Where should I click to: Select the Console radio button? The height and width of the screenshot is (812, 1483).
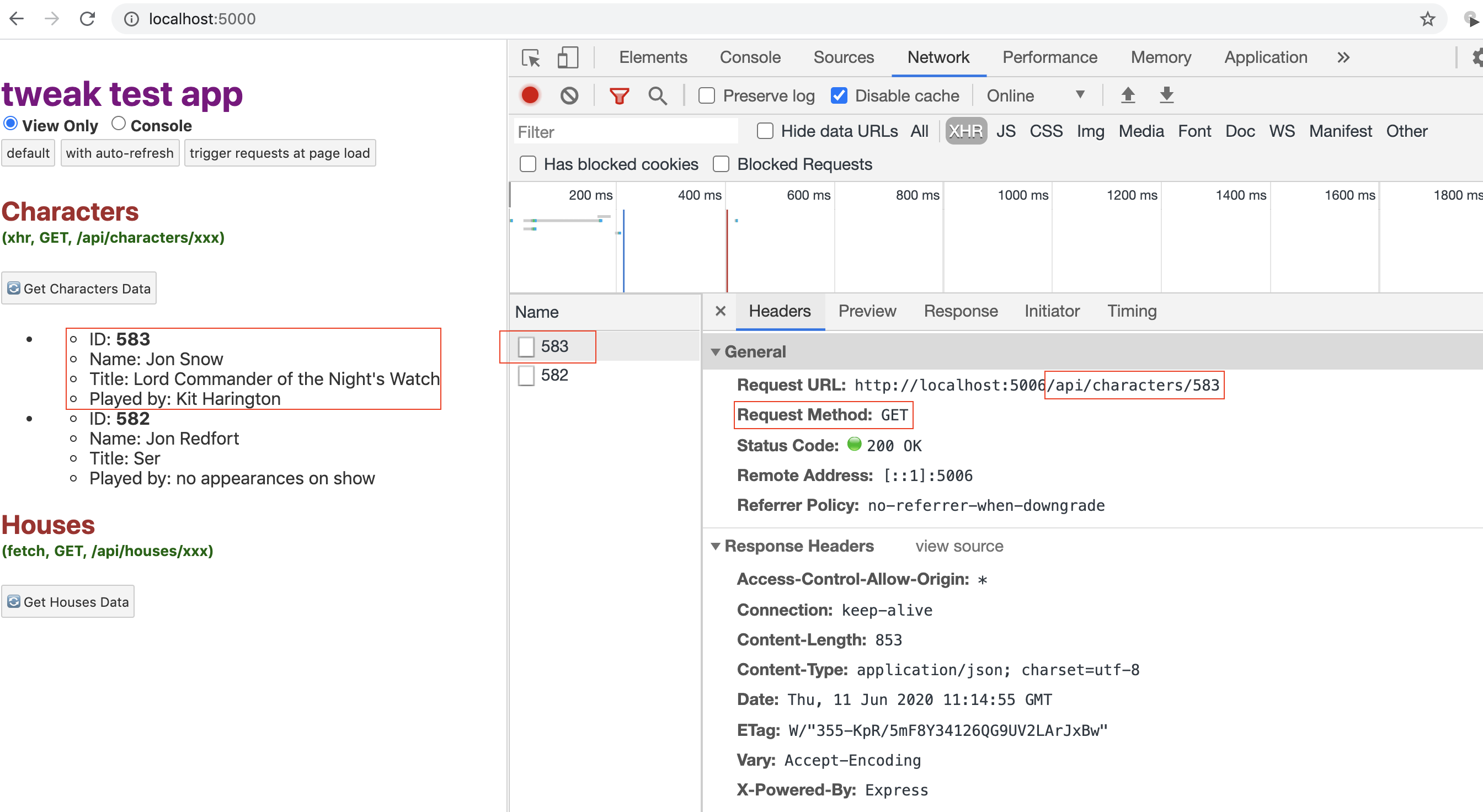[119, 124]
